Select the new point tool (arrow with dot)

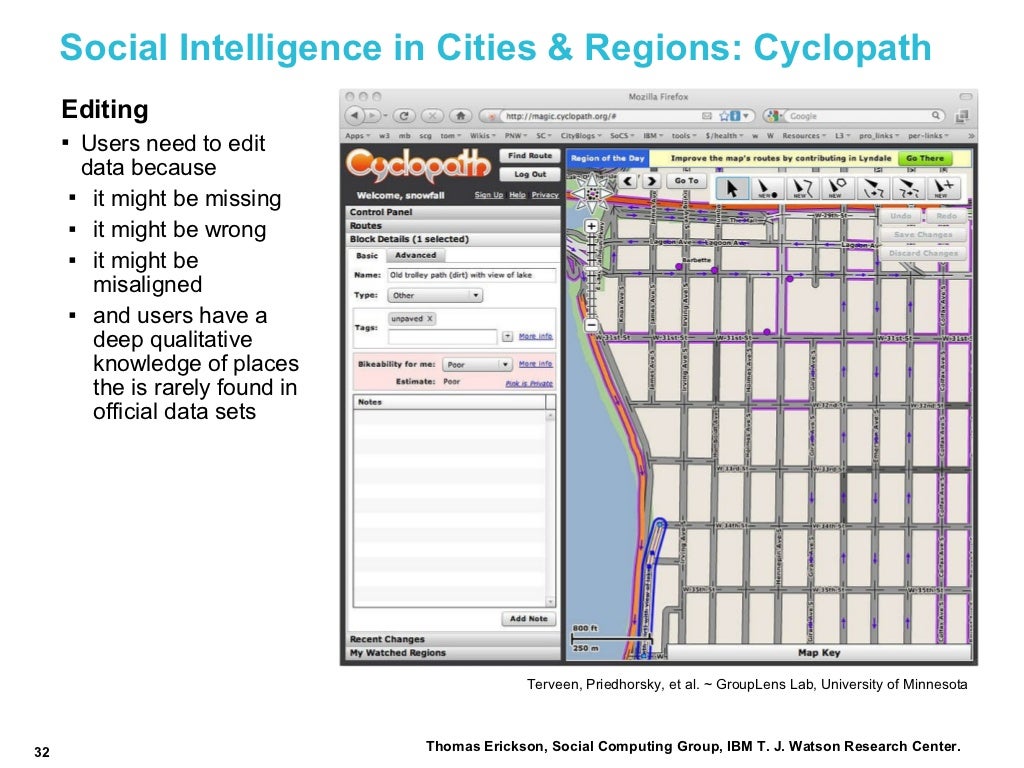coord(767,188)
